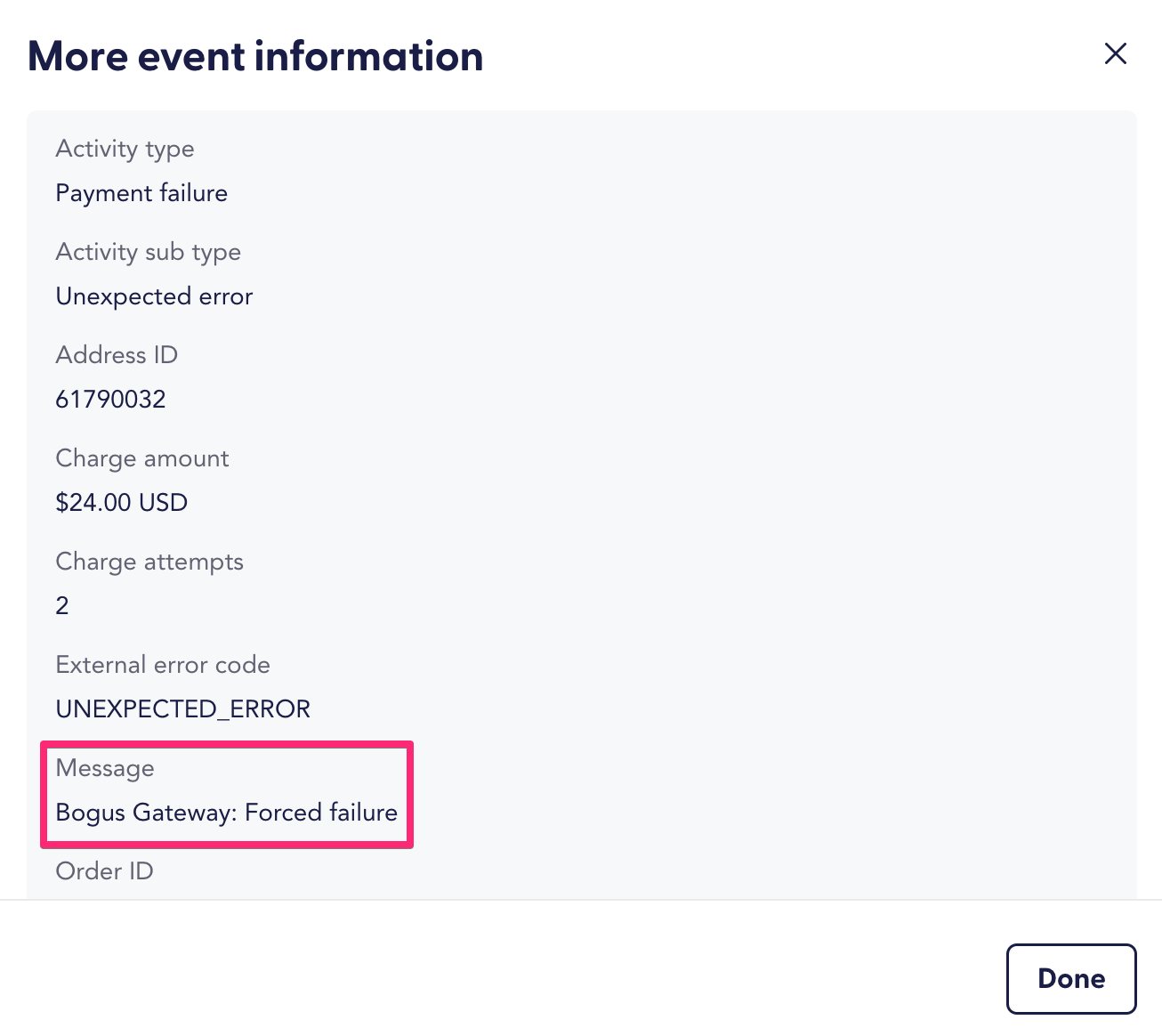The image size is (1162, 1036).
Task: Click the 'Bogus Gateway:' message text
Action: coord(146,813)
